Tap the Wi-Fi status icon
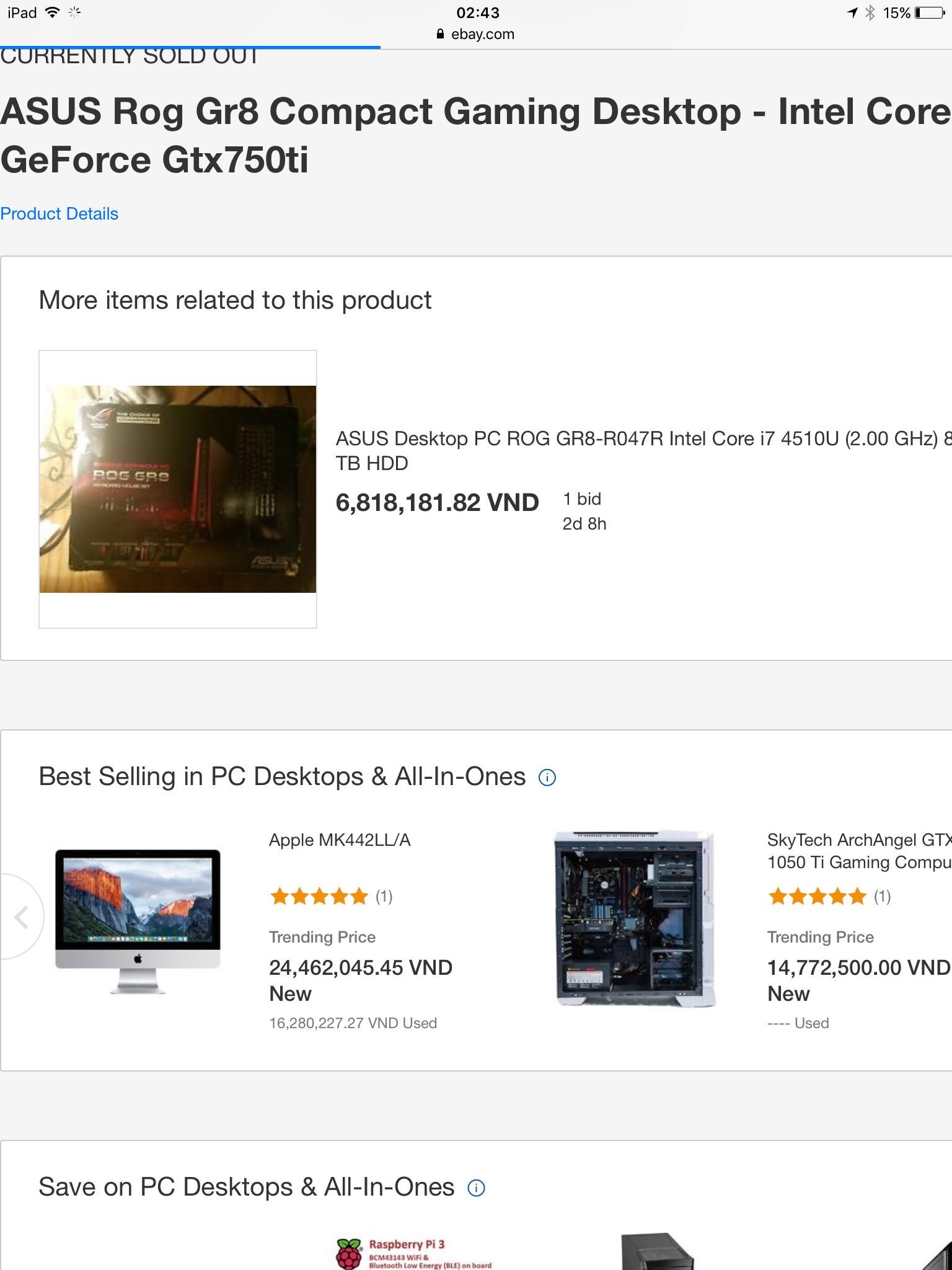Viewport: 952px width, 1270px height. pos(53,12)
